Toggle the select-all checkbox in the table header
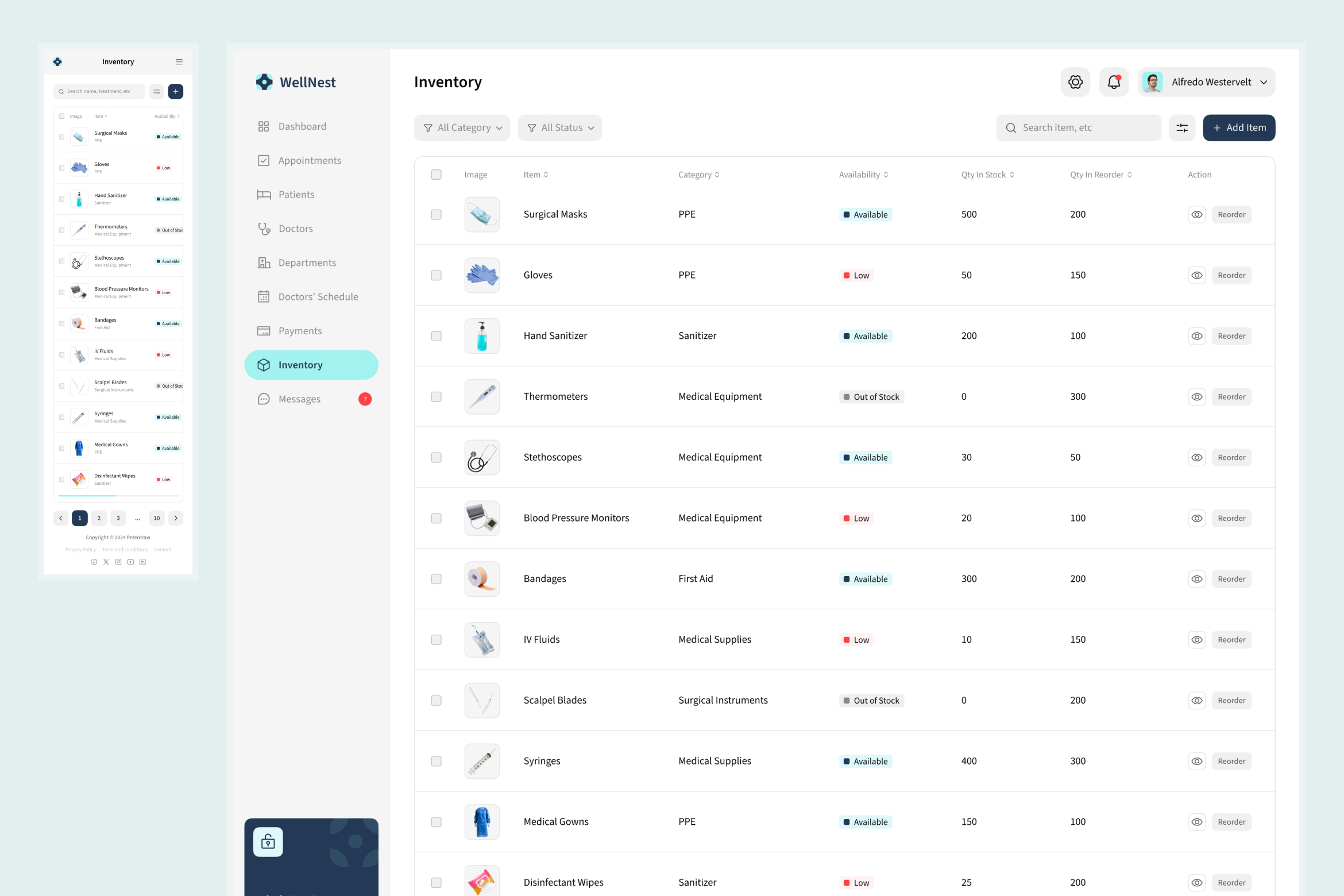The image size is (1344, 896). 436,174
